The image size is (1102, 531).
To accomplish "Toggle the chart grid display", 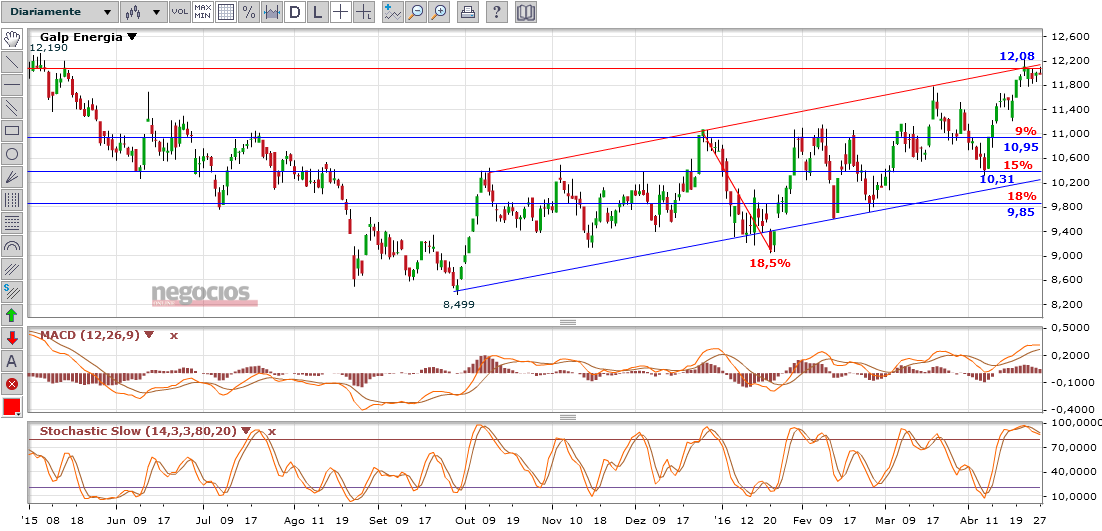I will tap(226, 13).
